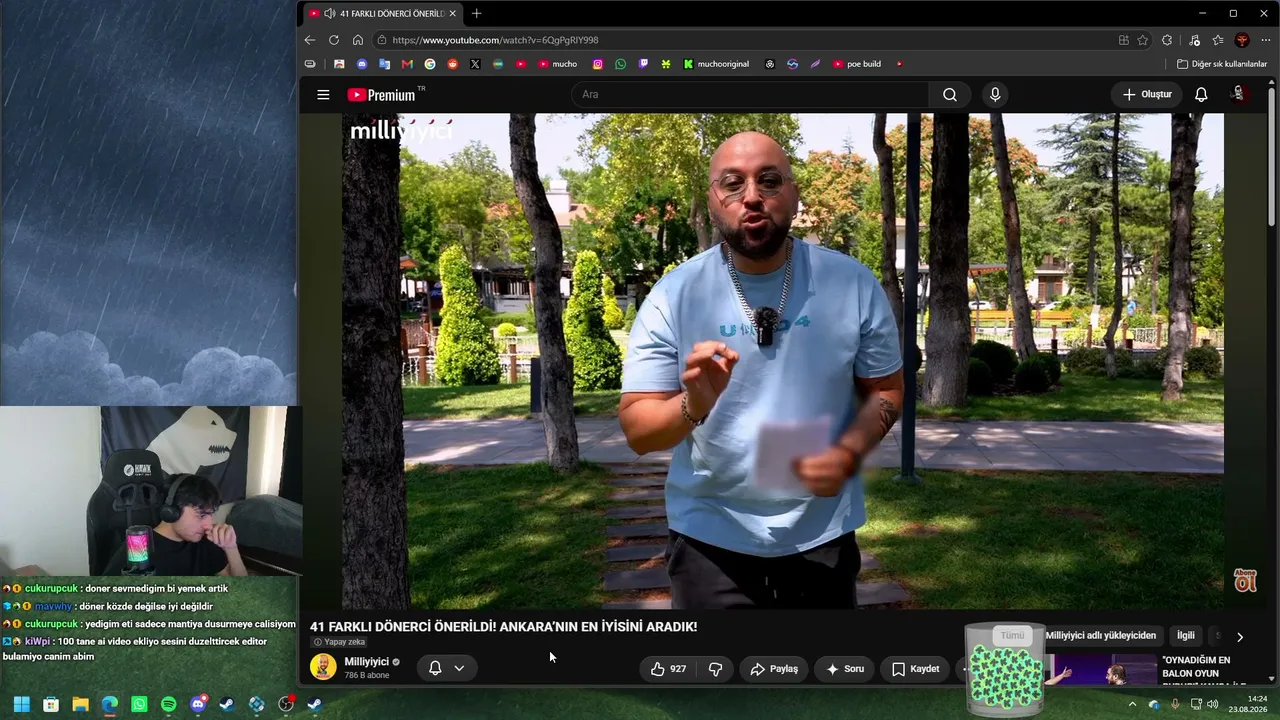Open the 'muchooriginal' Kick bookmark
The image size is (1280, 720).
[x=716, y=64]
